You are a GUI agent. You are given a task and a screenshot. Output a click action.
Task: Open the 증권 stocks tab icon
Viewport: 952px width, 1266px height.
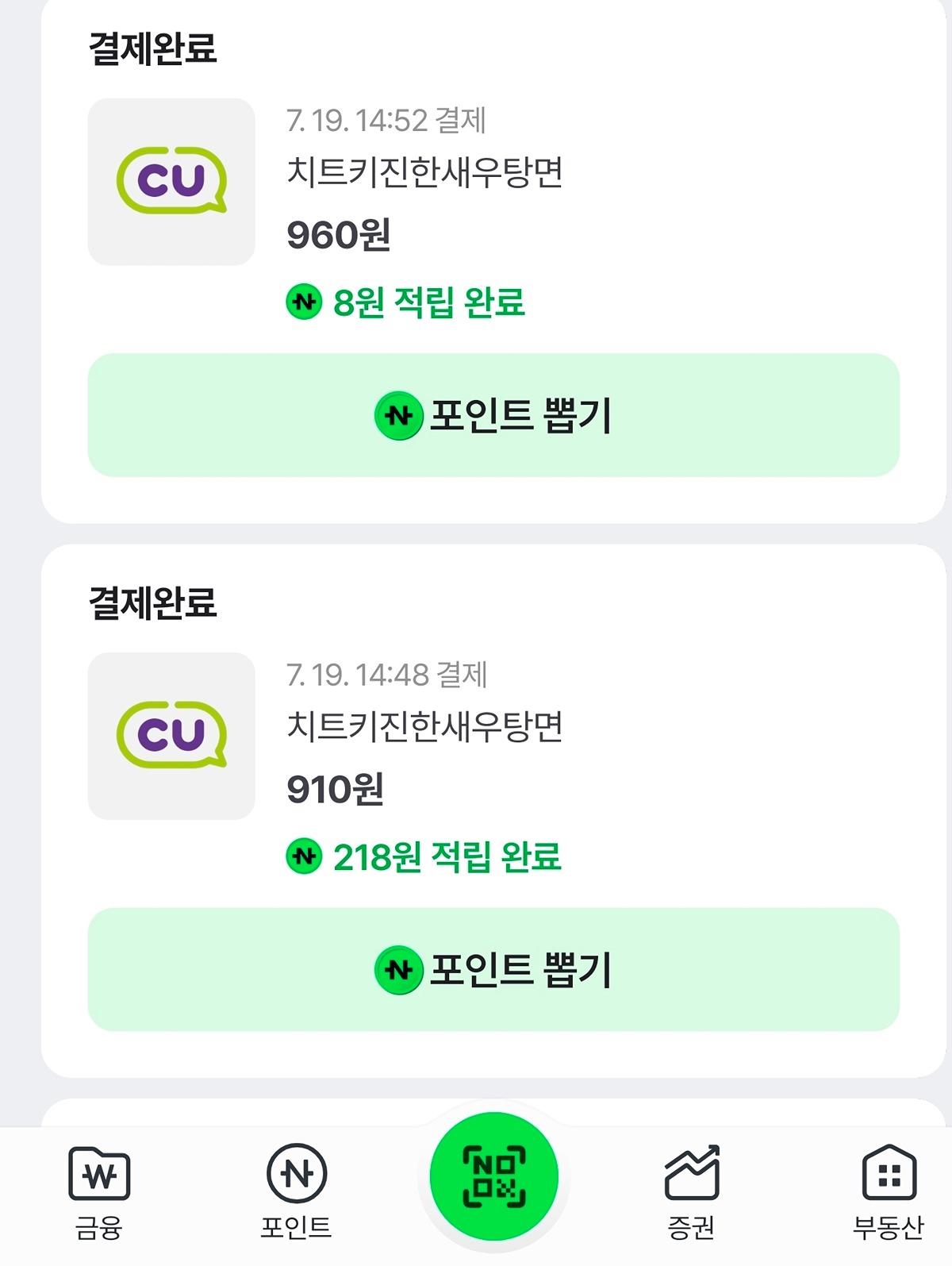tap(692, 1172)
